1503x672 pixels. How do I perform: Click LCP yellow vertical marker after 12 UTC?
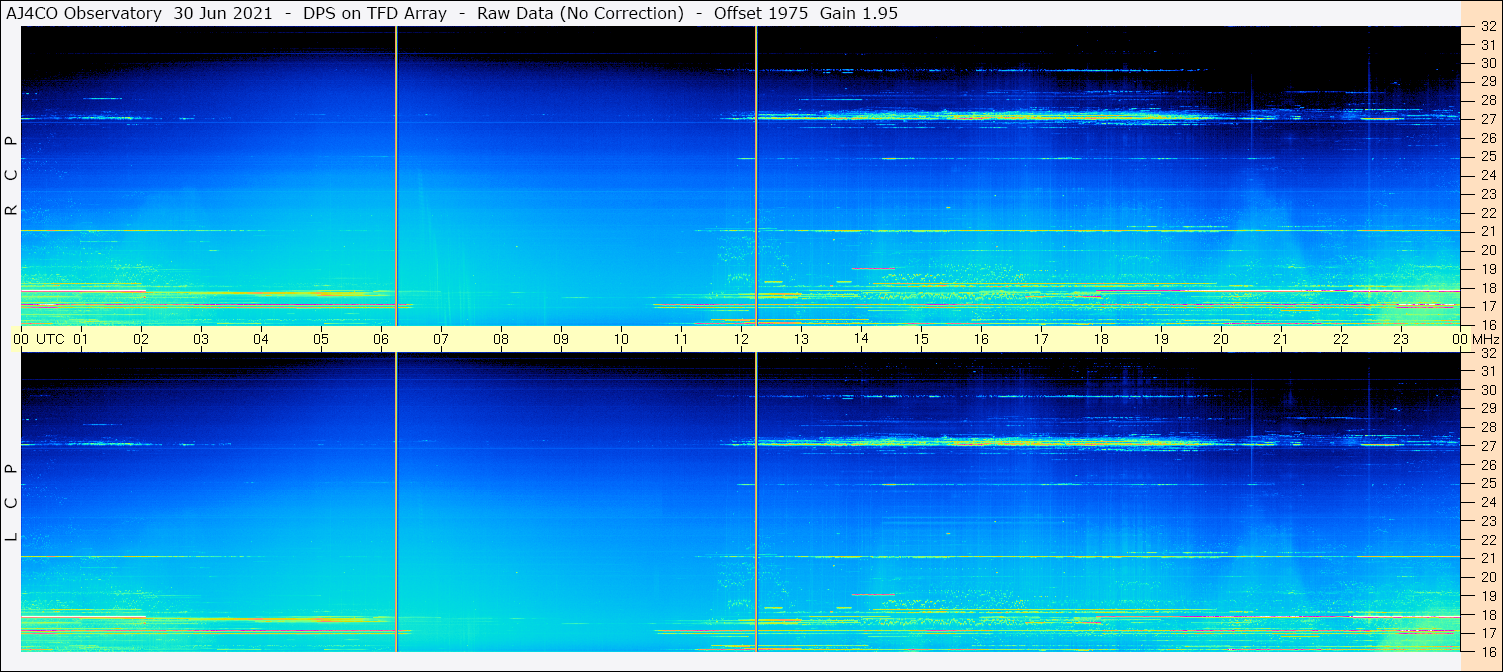756,502
